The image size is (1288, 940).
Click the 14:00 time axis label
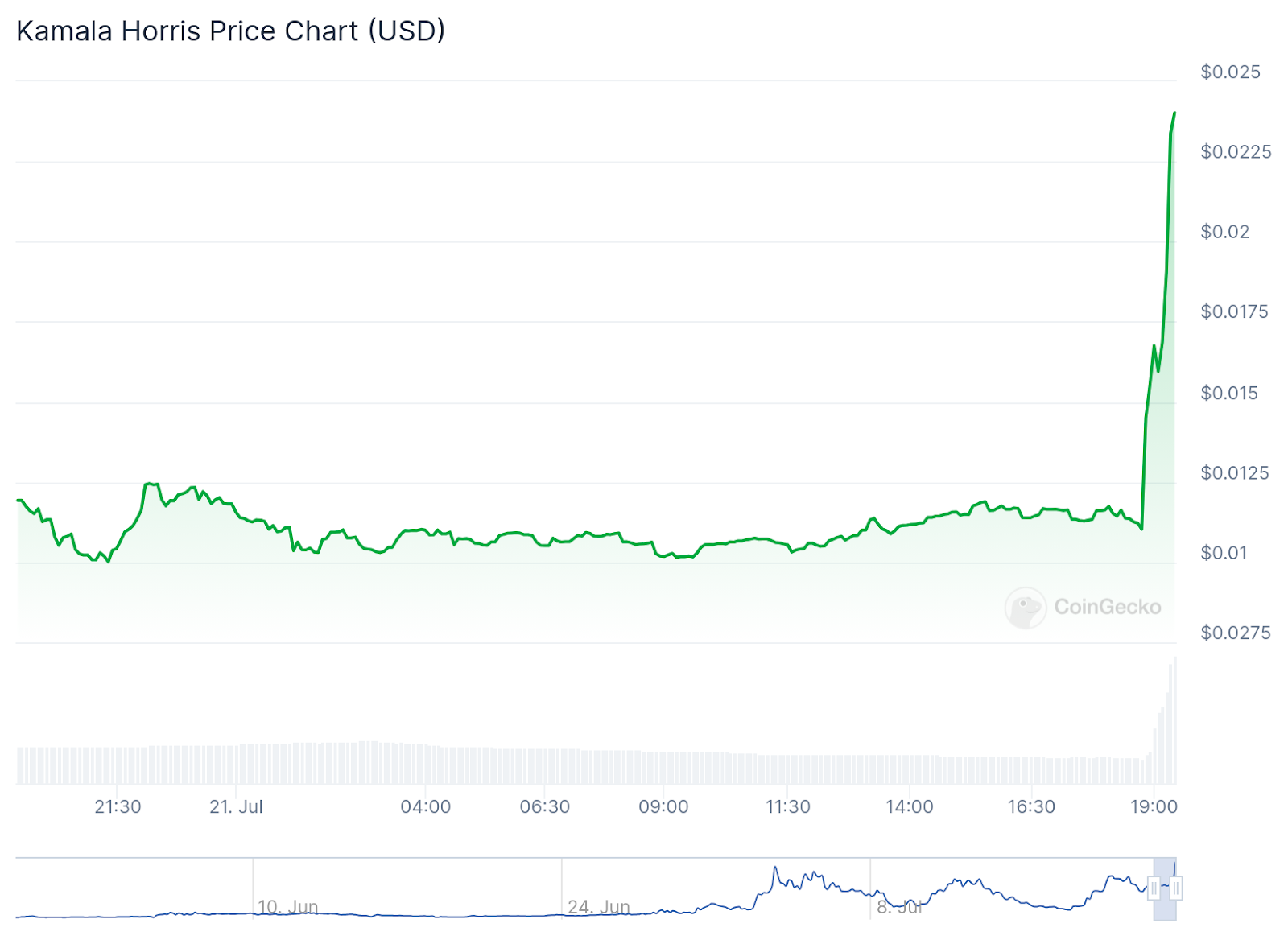pos(910,806)
